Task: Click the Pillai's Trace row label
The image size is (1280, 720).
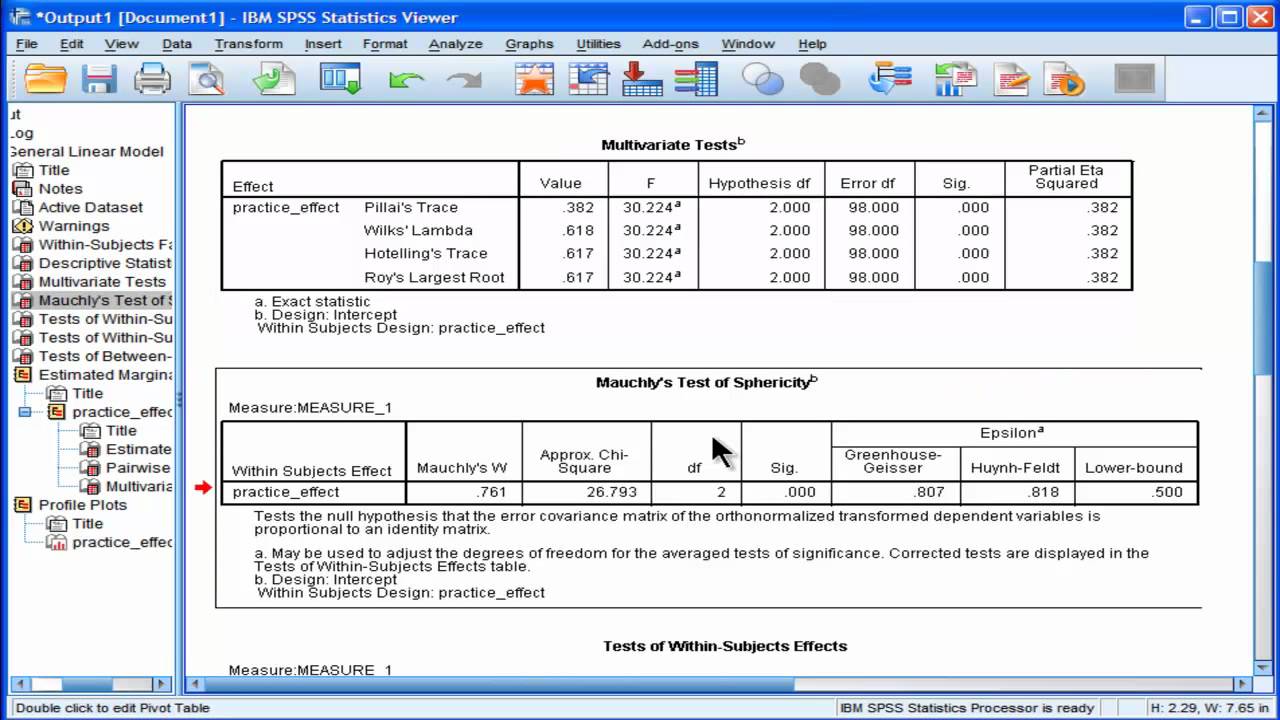Action: click(411, 208)
